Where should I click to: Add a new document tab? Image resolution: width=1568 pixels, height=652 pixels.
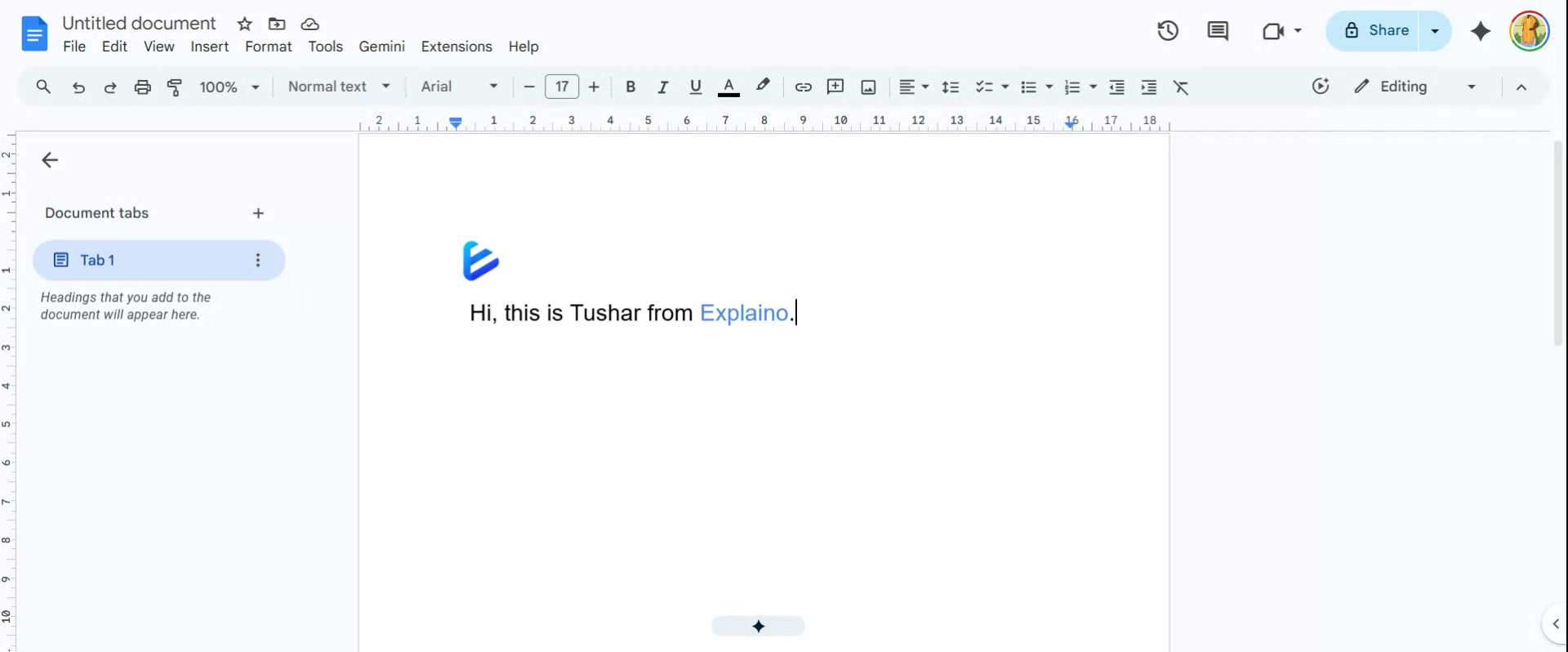[258, 213]
